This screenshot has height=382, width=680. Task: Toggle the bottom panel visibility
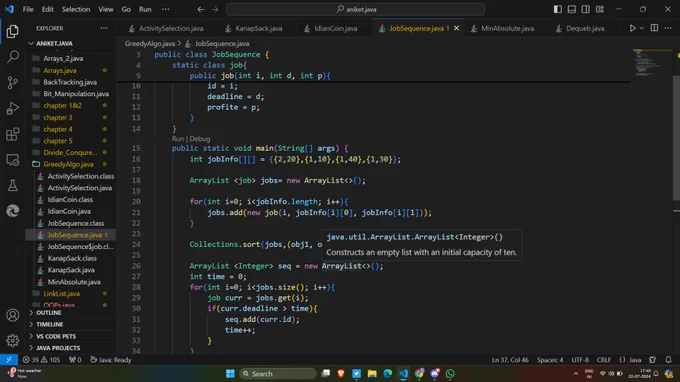(x=572, y=9)
